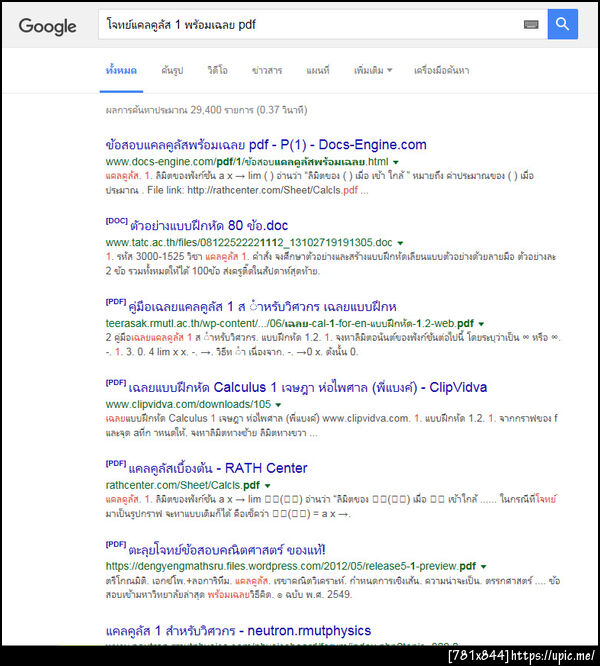Switch to the ข่าวสาร (News) tab

(267, 71)
